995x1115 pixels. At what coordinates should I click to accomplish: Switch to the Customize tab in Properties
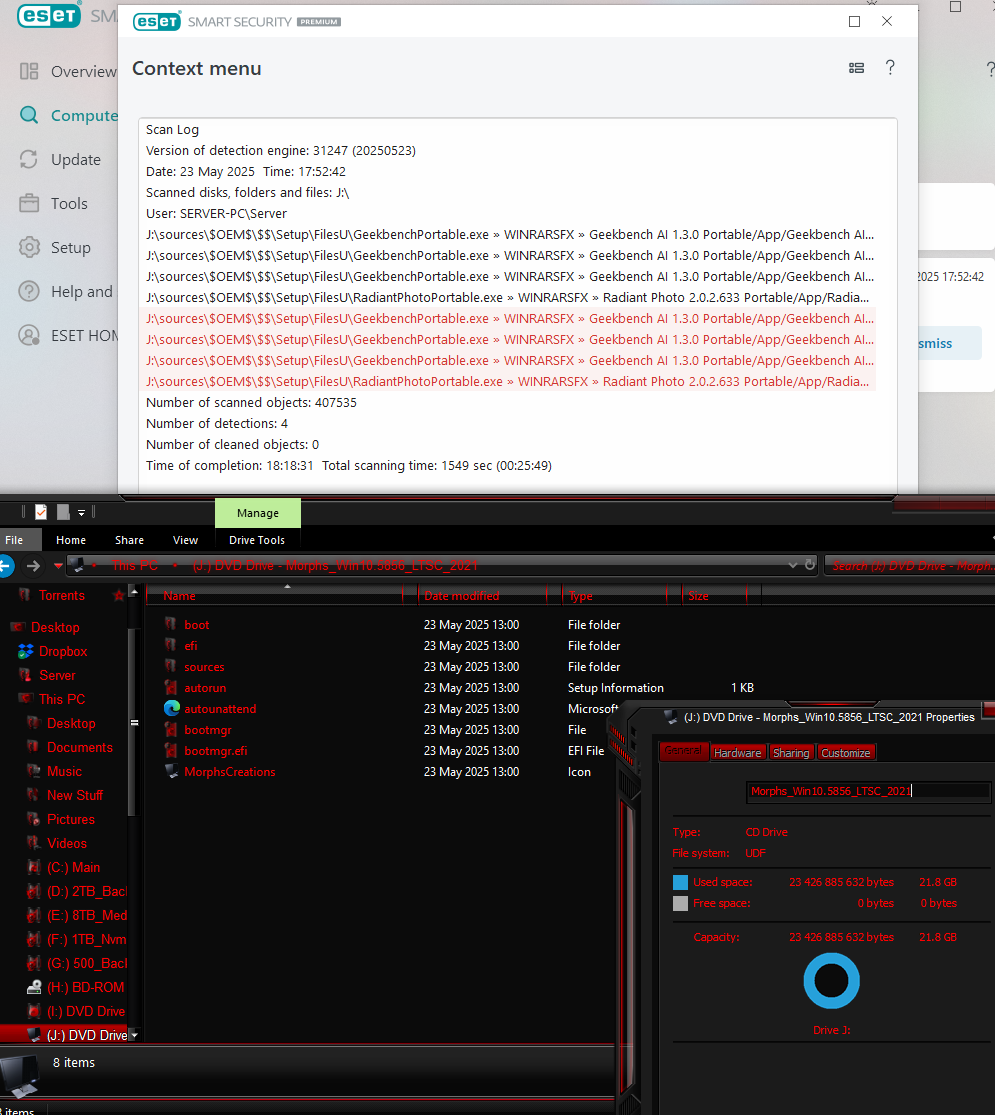(x=846, y=753)
